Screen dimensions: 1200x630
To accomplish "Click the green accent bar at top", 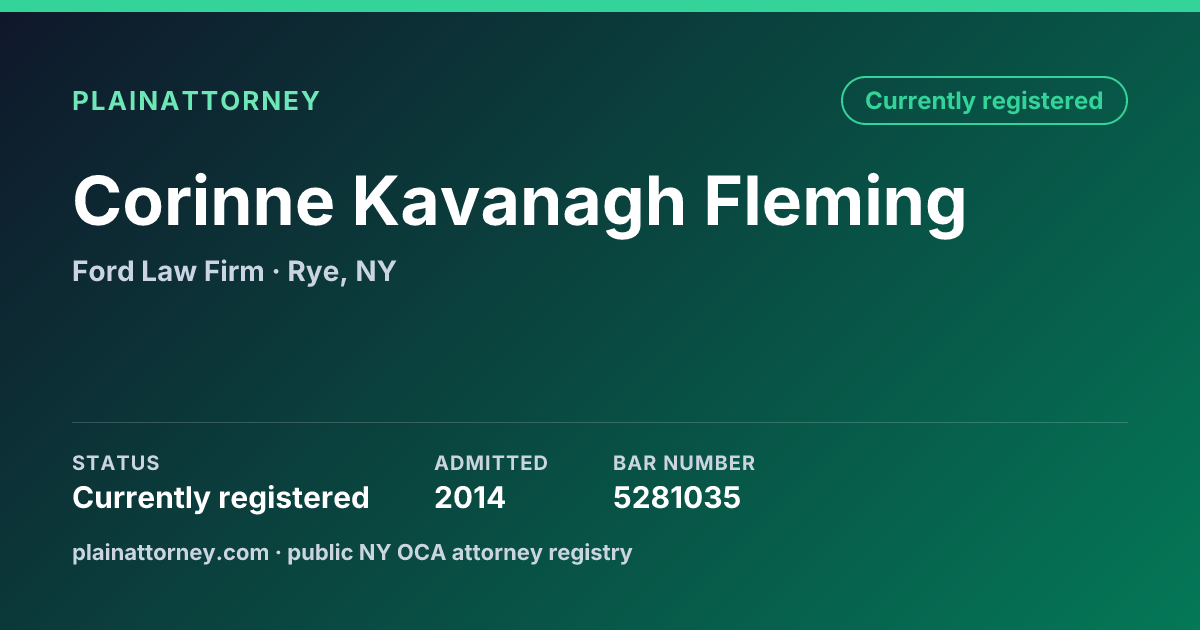I will [600, 6].
